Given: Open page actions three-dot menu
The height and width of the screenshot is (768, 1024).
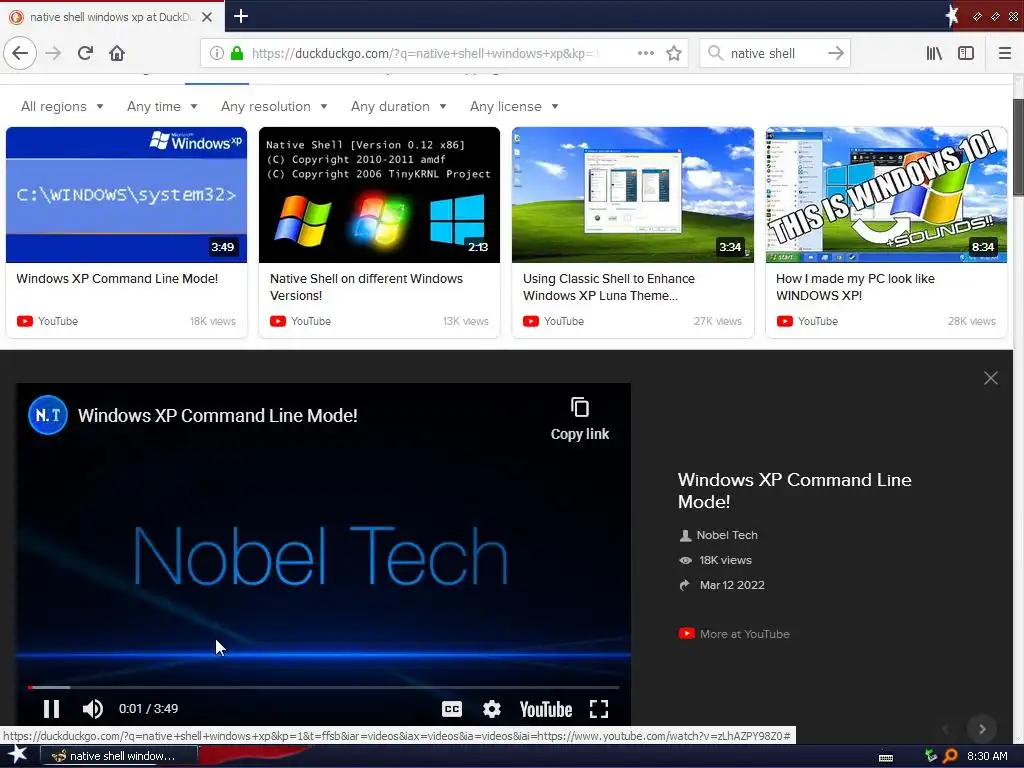Looking at the screenshot, I should pyautogui.click(x=646, y=53).
